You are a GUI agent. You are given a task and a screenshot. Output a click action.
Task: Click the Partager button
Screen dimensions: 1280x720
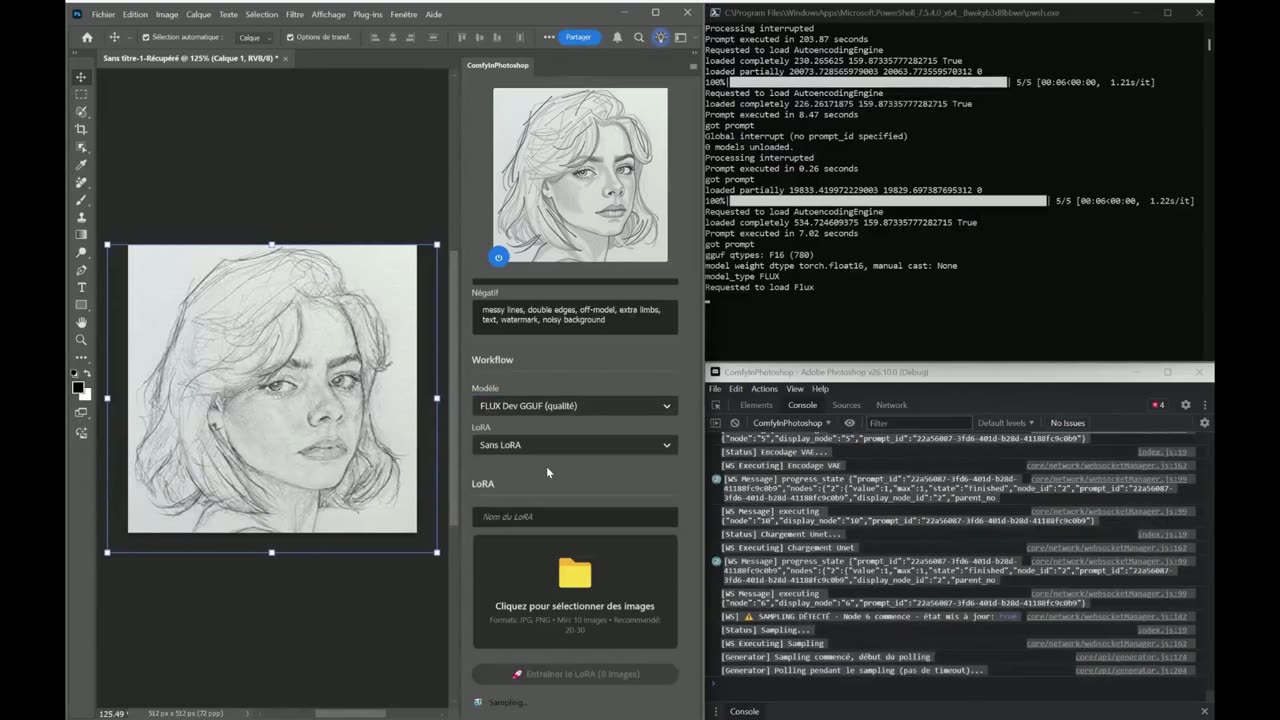pyautogui.click(x=578, y=37)
